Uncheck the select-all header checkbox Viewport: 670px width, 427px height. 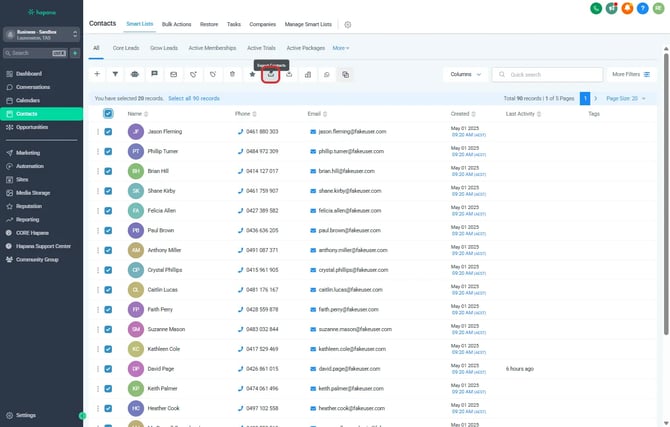(x=108, y=114)
